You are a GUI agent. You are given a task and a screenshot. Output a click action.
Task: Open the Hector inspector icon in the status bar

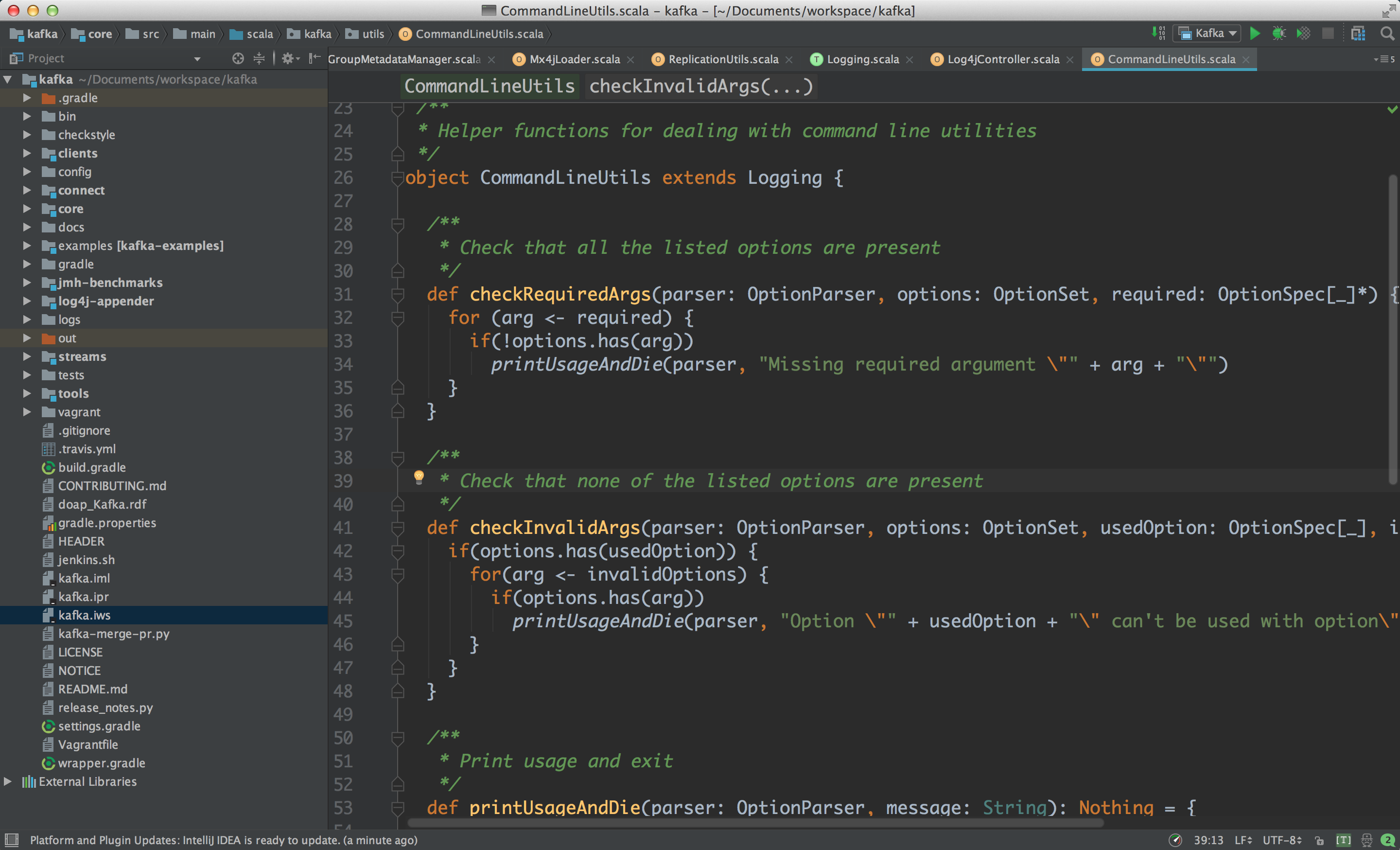(x=1366, y=840)
